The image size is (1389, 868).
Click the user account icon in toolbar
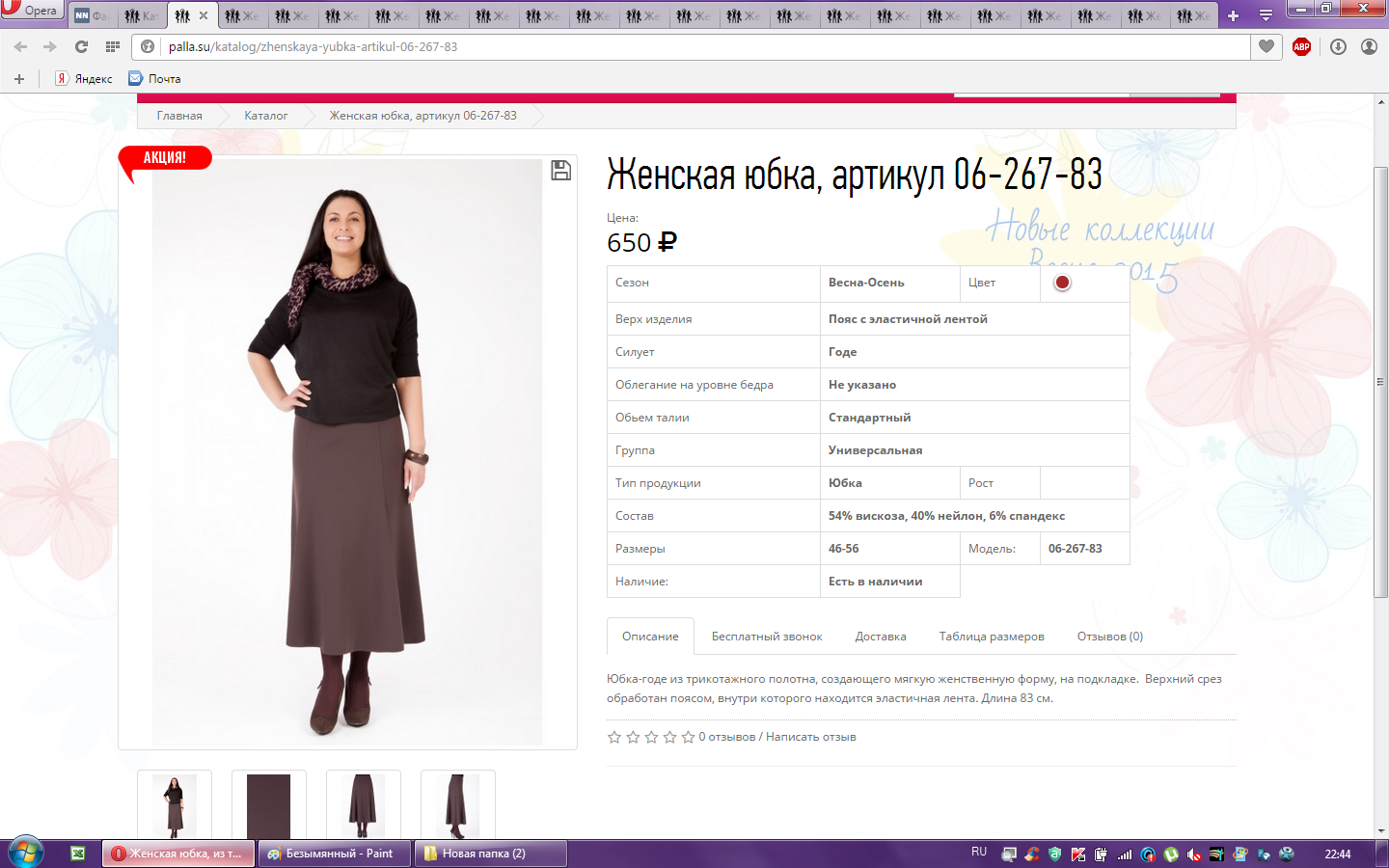pyautogui.click(x=1369, y=46)
